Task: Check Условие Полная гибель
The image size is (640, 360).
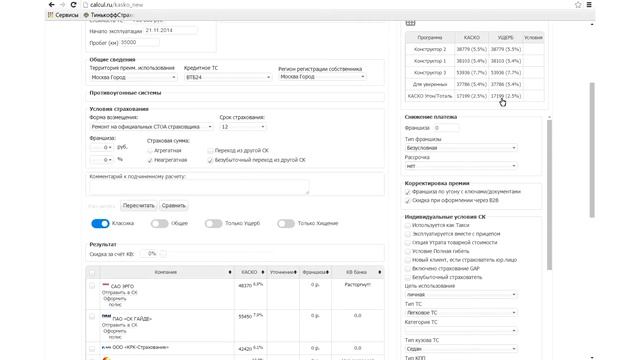Action: point(407,251)
